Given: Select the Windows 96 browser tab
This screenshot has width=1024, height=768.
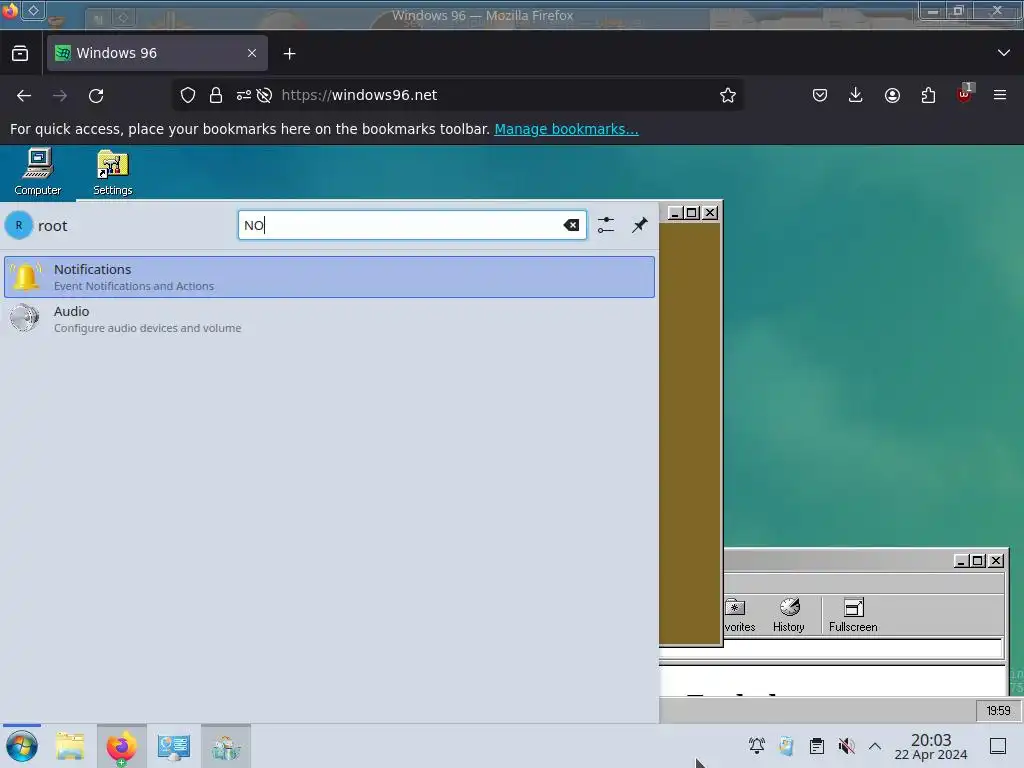Looking at the screenshot, I should pyautogui.click(x=157, y=53).
